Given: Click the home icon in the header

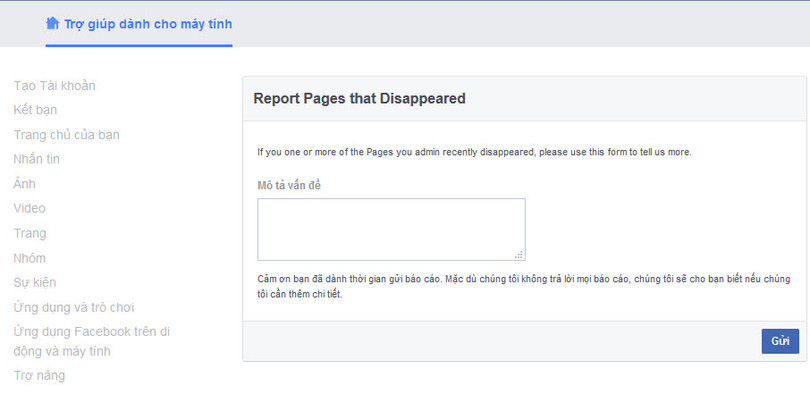Looking at the screenshot, I should (x=53, y=23).
